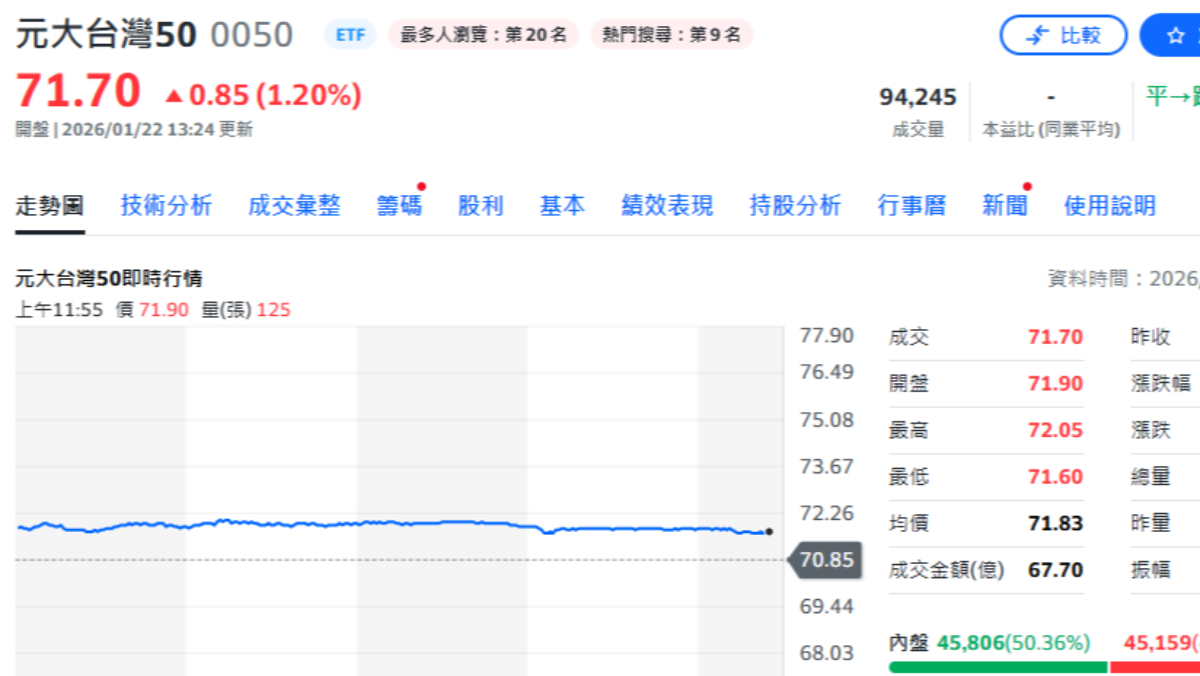The image size is (1200, 676).
Task: Open the 基本 tab
Action: click(x=562, y=206)
